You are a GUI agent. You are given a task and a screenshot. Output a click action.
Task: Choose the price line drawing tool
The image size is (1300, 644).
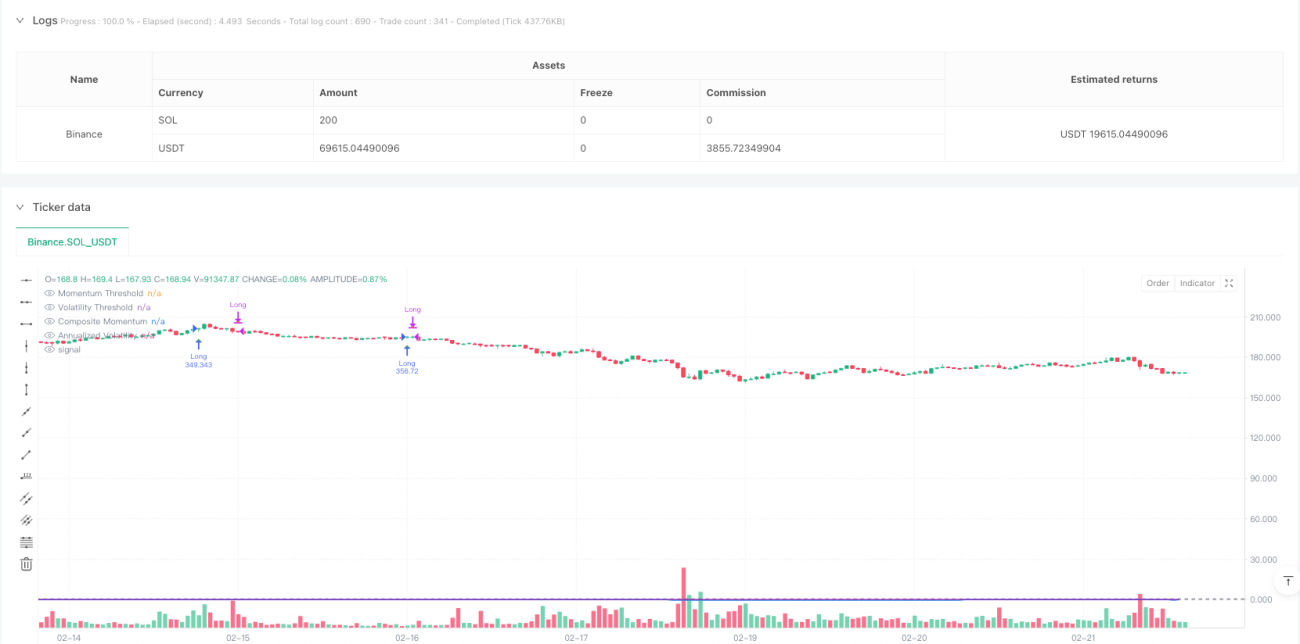point(27,476)
